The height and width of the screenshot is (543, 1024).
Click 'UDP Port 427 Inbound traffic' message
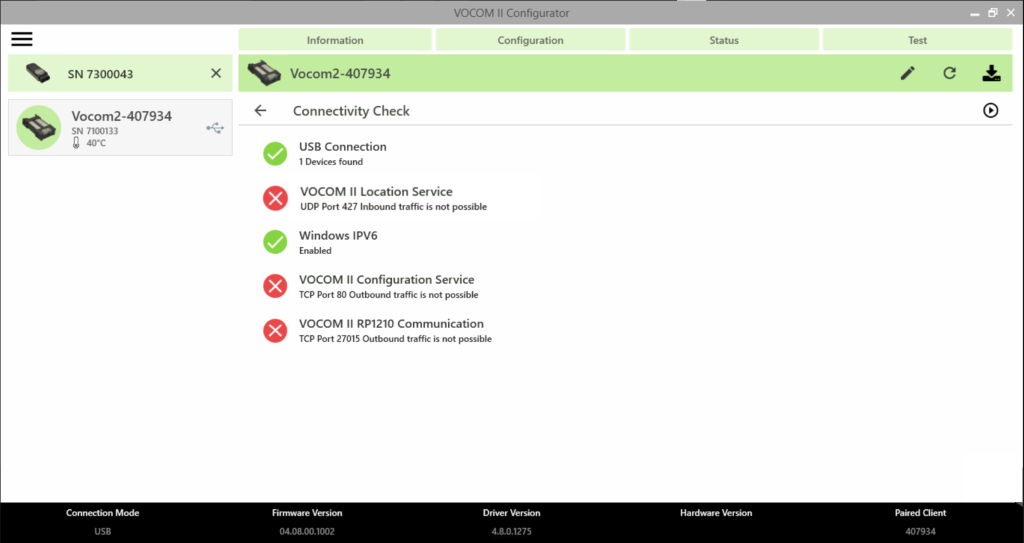[x=393, y=206]
